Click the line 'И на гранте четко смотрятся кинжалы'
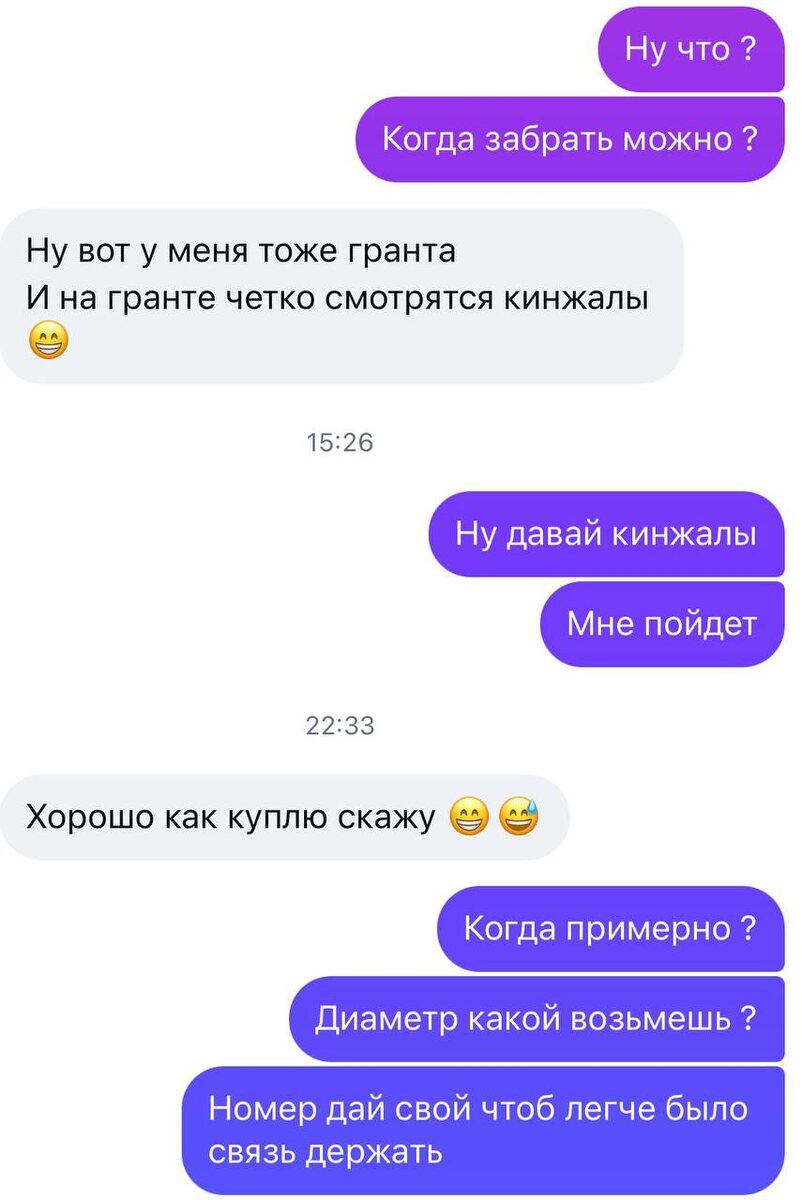This screenshot has height=1200, width=802. 337,297
